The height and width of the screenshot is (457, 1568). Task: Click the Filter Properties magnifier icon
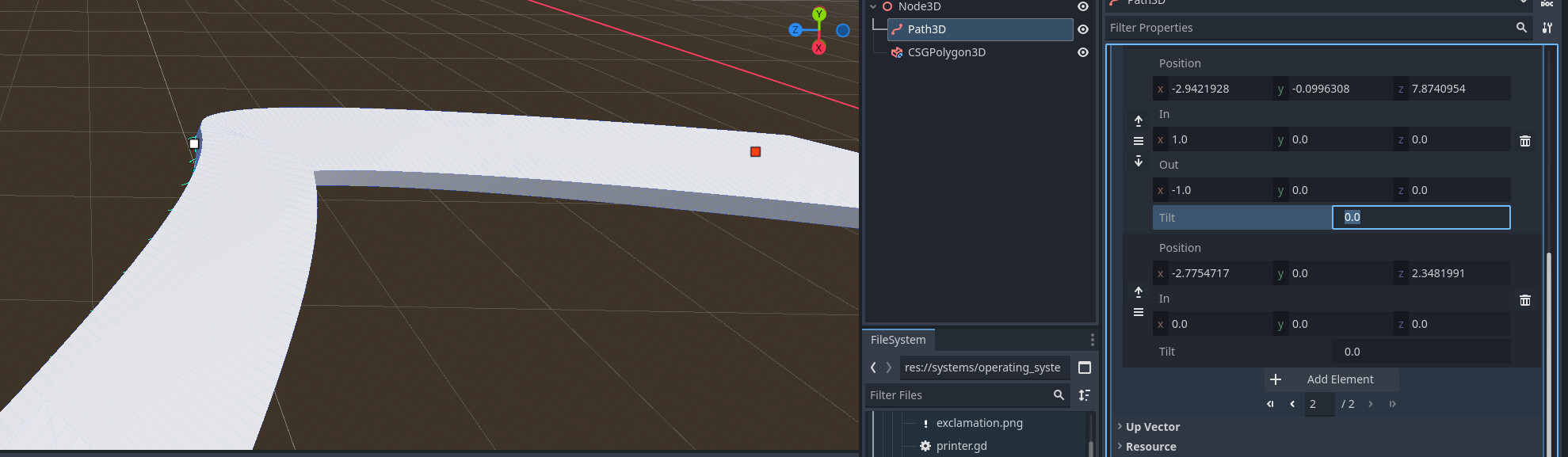1521,28
